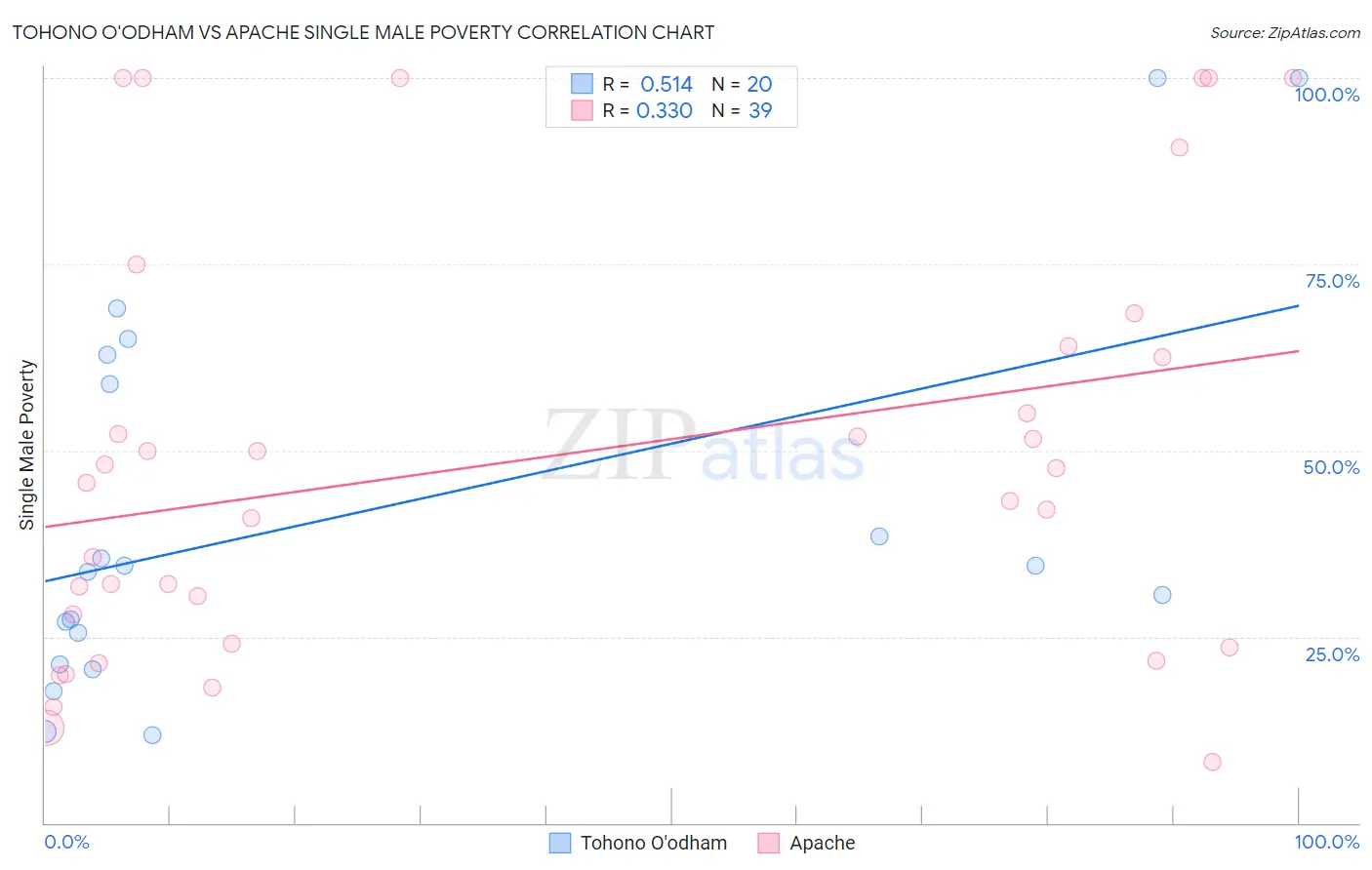Click the 100.0% x-axis label at bottom right
This screenshot has height=870, width=1372.
tap(1327, 842)
